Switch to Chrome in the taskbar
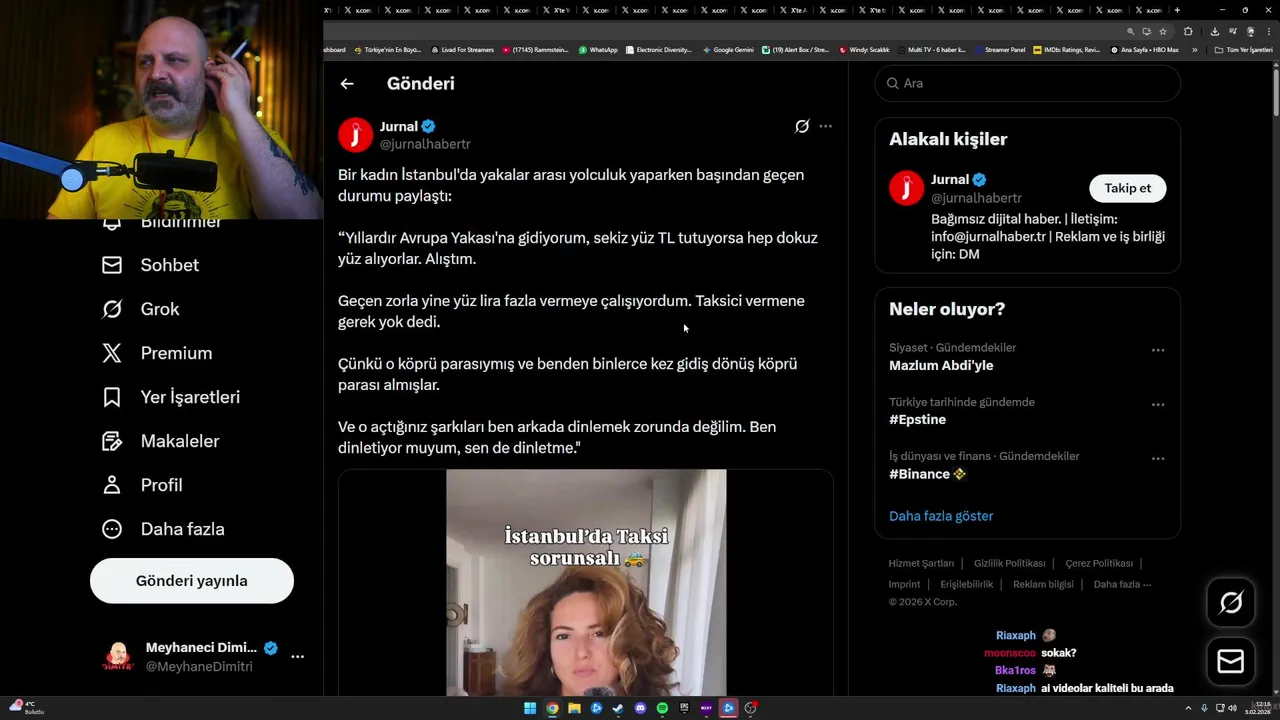The height and width of the screenshot is (720, 1280). pyautogui.click(x=552, y=708)
